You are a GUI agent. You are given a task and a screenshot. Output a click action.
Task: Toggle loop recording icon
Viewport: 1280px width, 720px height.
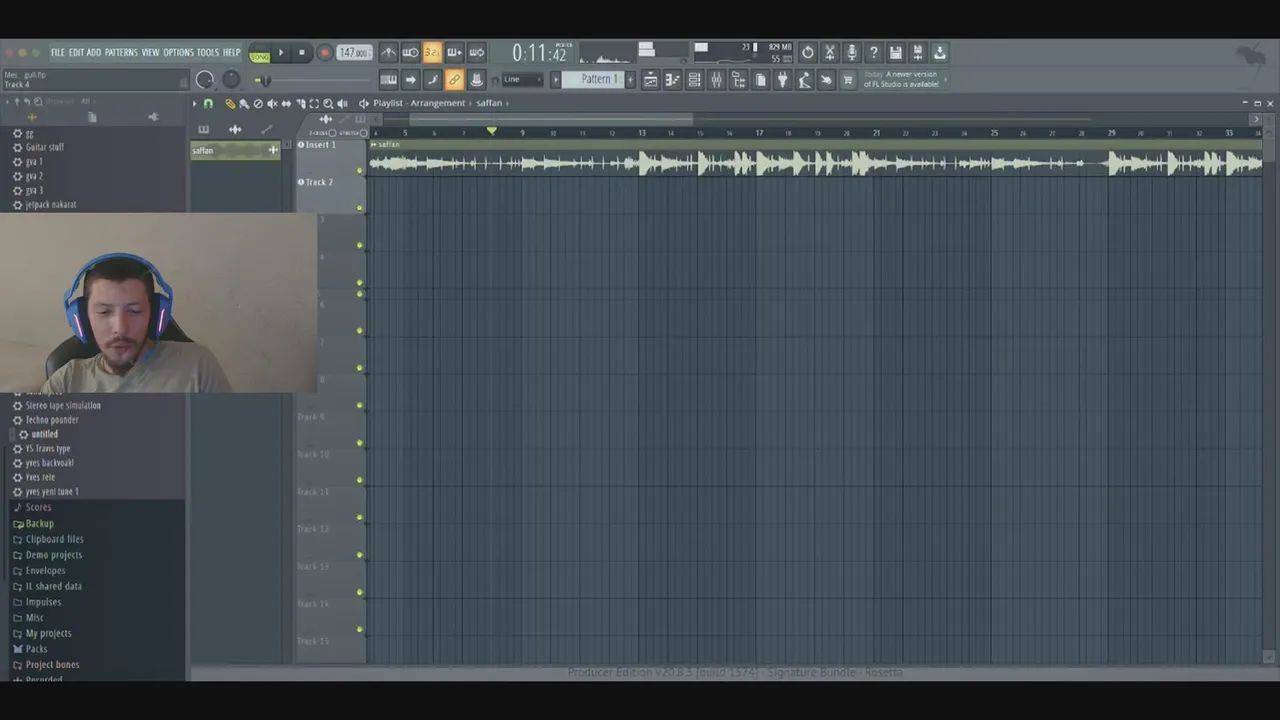click(477, 53)
